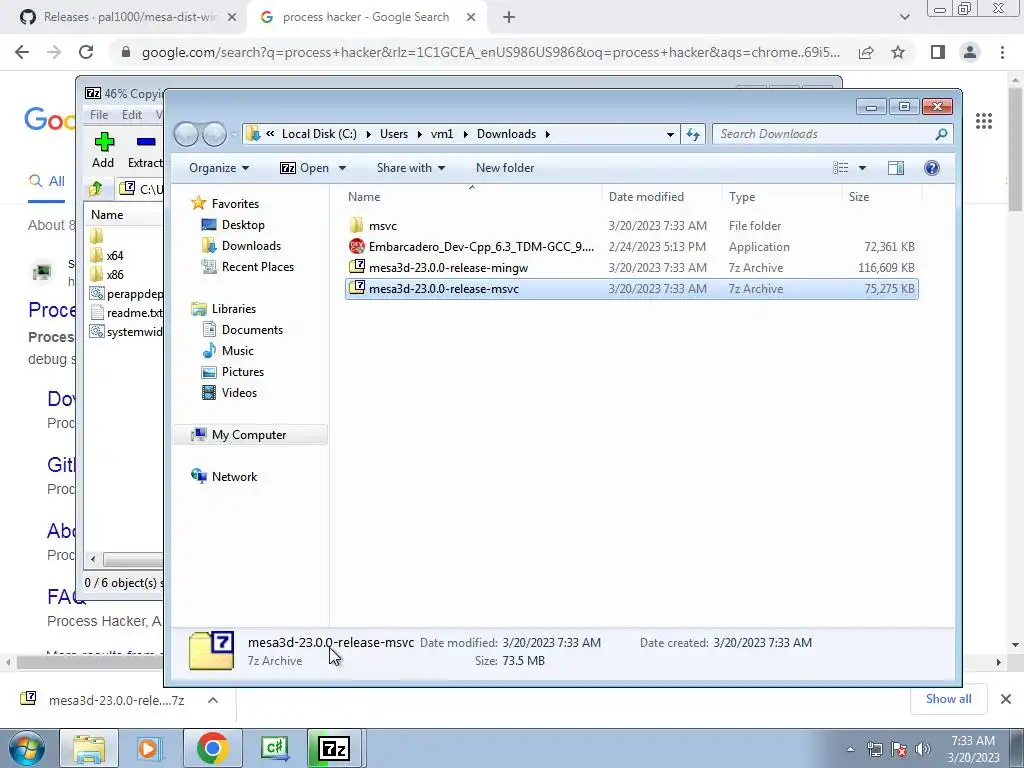This screenshot has height=768, width=1024.
Task: Expand the Open button dropdown arrow
Action: [x=342, y=168]
